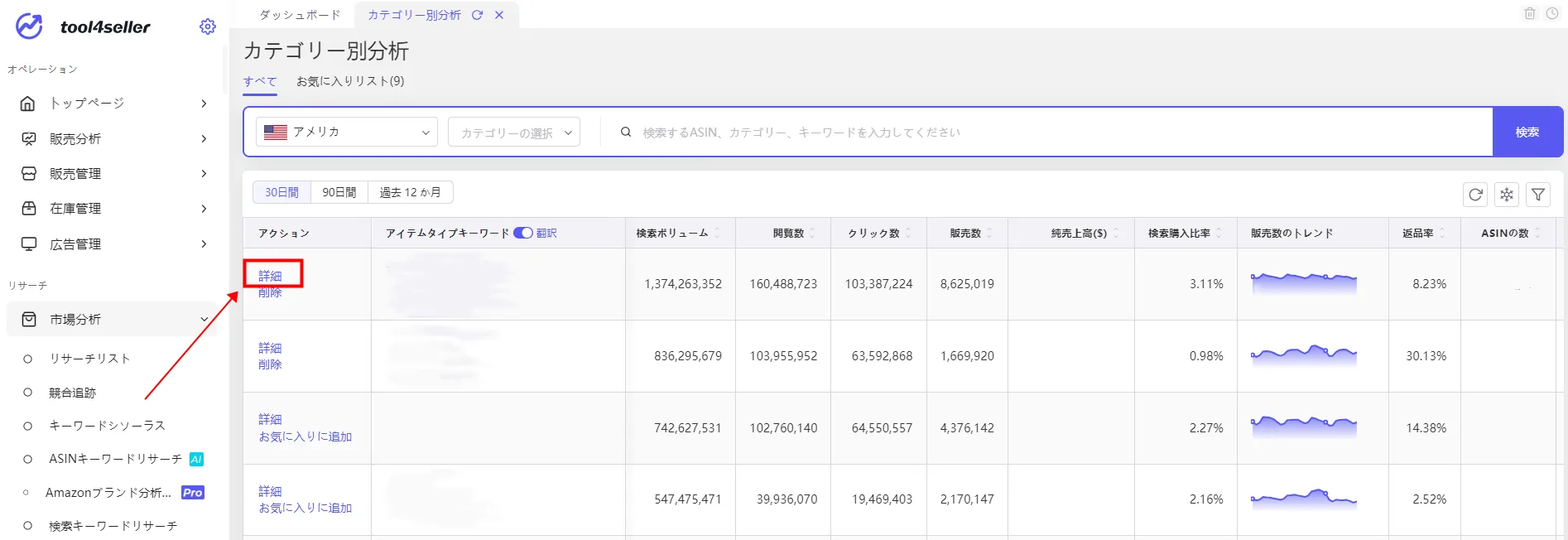The height and width of the screenshot is (540, 1568).
Task: Sort by ASINの数 column arrows
Action: [x=1537, y=234]
